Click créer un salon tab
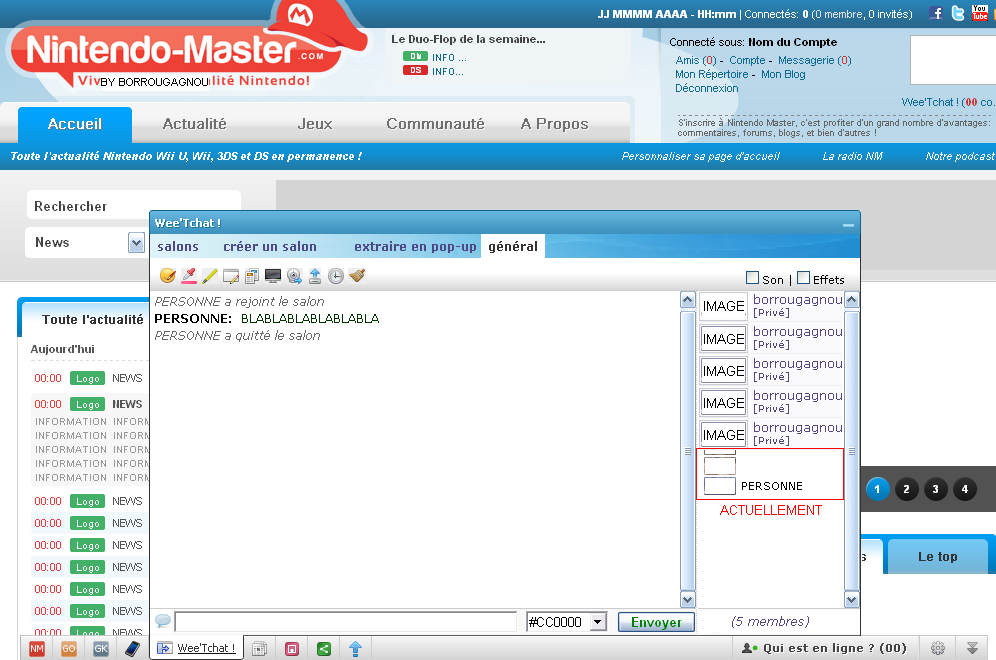The image size is (996, 660). (x=270, y=246)
